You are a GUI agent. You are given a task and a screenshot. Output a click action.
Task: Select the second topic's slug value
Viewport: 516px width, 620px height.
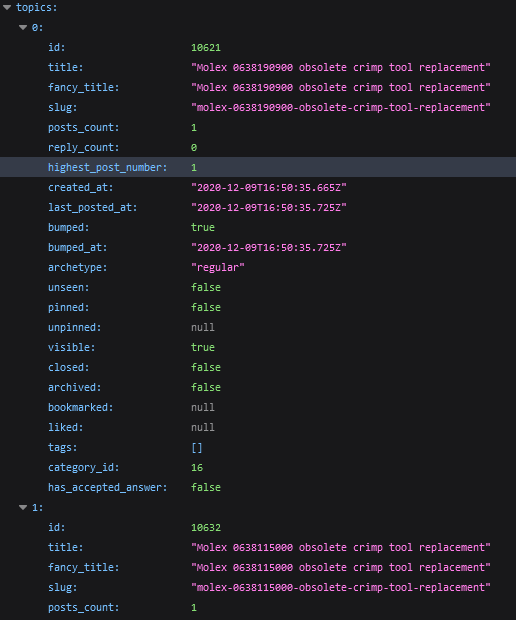click(x=341, y=587)
